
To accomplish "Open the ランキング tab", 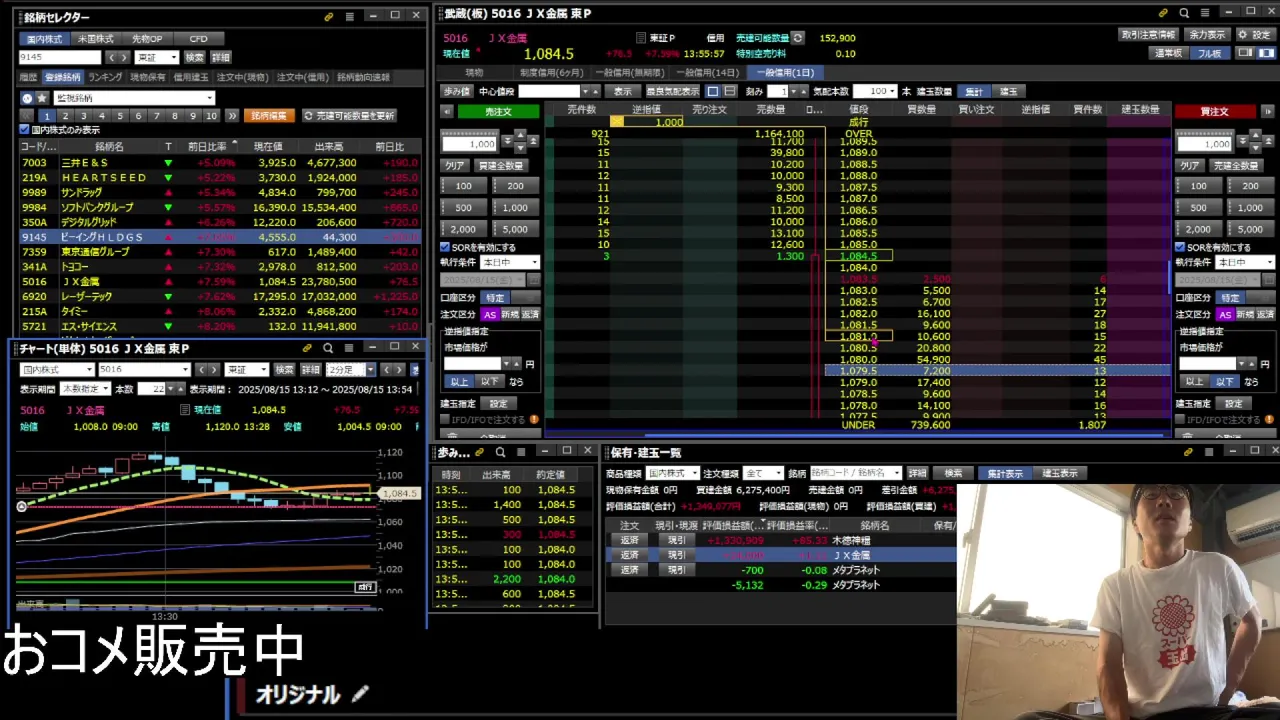I will coord(105,77).
